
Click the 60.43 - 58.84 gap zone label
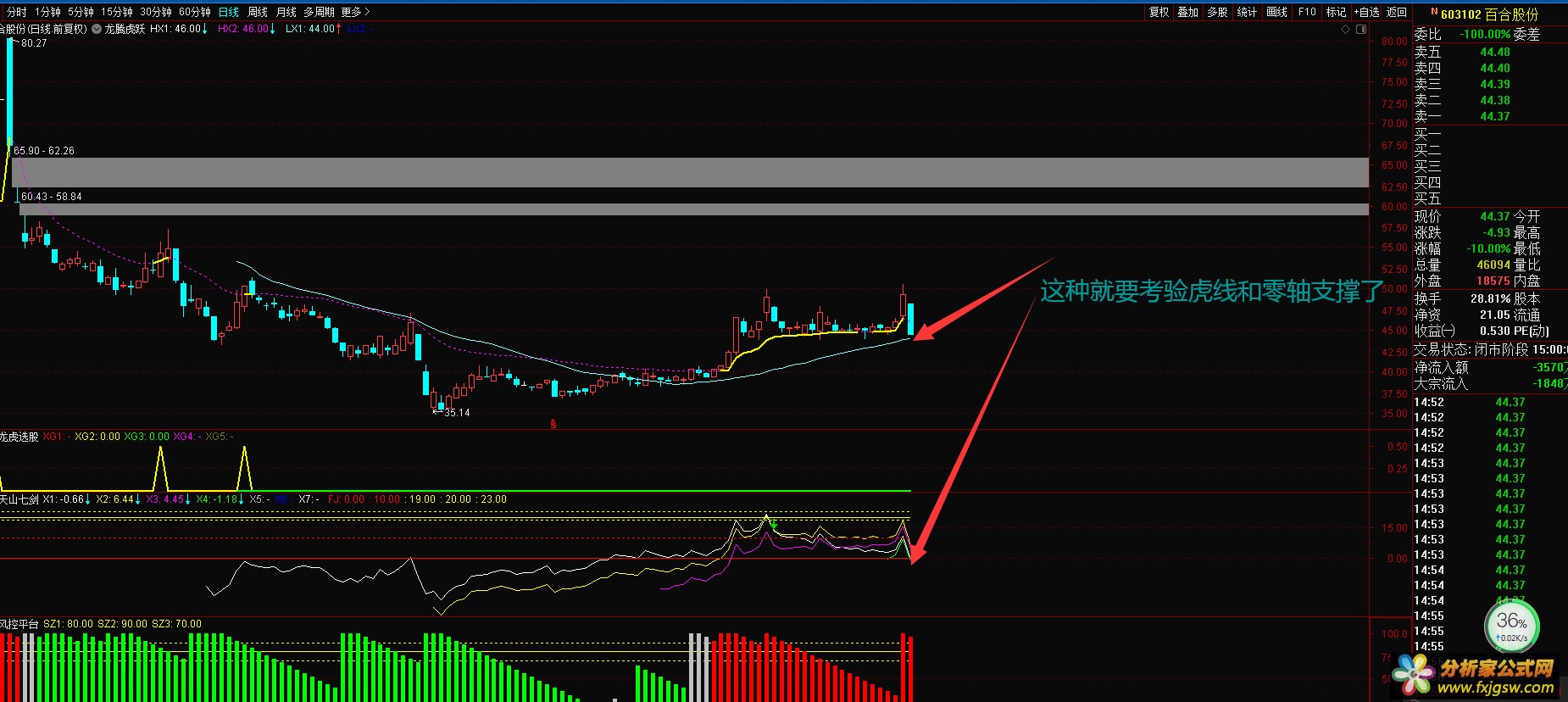(52, 197)
